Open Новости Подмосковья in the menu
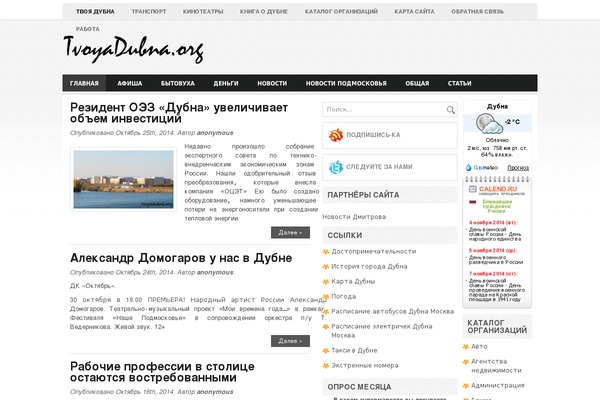The width and height of the screenshot is (600, 400). tap(346, 83)
